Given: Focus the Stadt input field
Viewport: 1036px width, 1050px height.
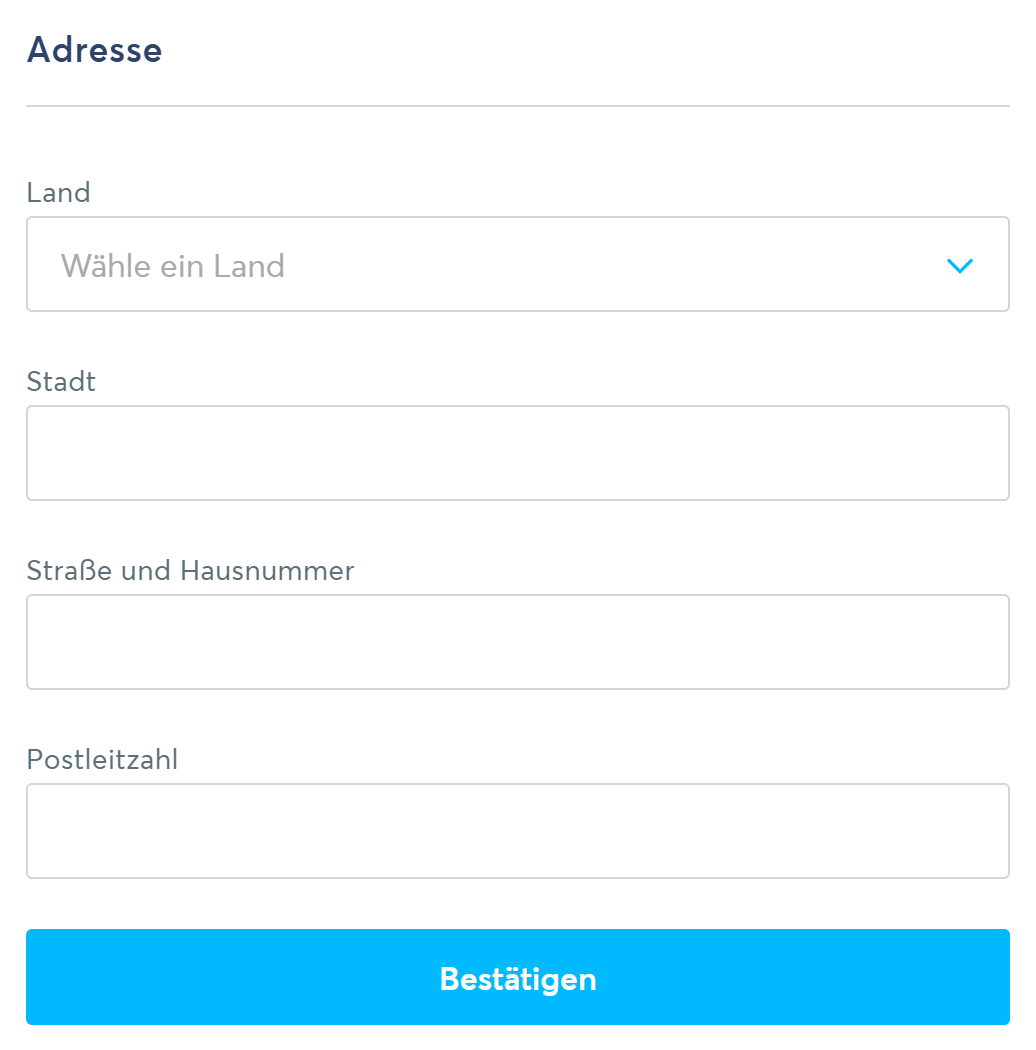Looking at the screenshot, I should pyautogui.click(x=517, y=453).
